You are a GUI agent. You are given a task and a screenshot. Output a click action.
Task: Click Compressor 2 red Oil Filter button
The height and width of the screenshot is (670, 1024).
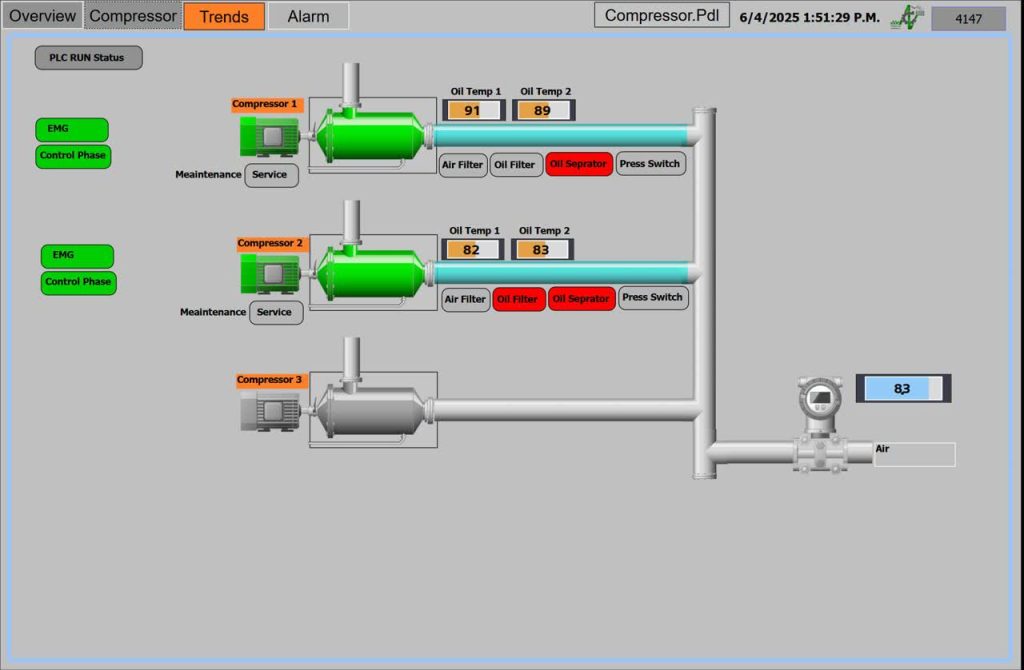pos(519,299)
